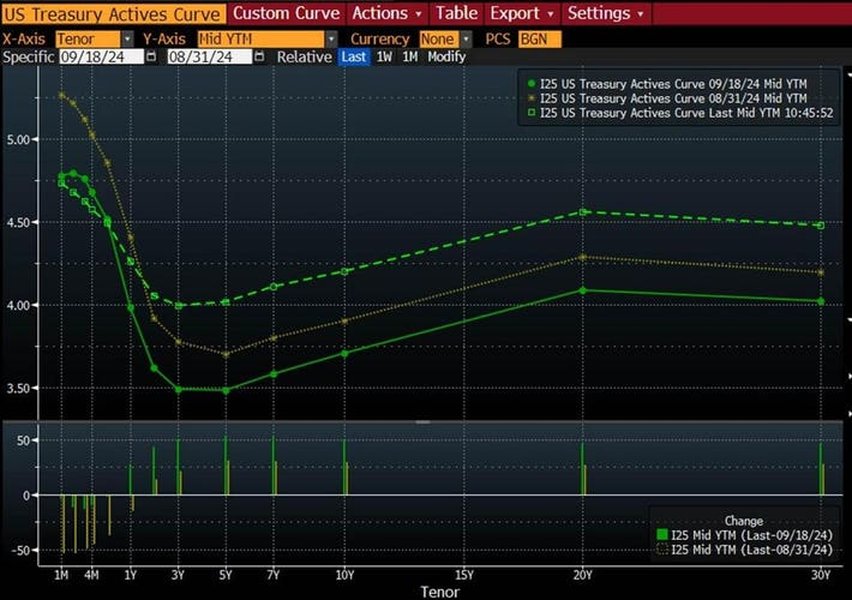Viewport: 852px width, 600px height.
Task: Open the X-Axis Tenor dropdown arrow
Action: click(x=127, y=39)
